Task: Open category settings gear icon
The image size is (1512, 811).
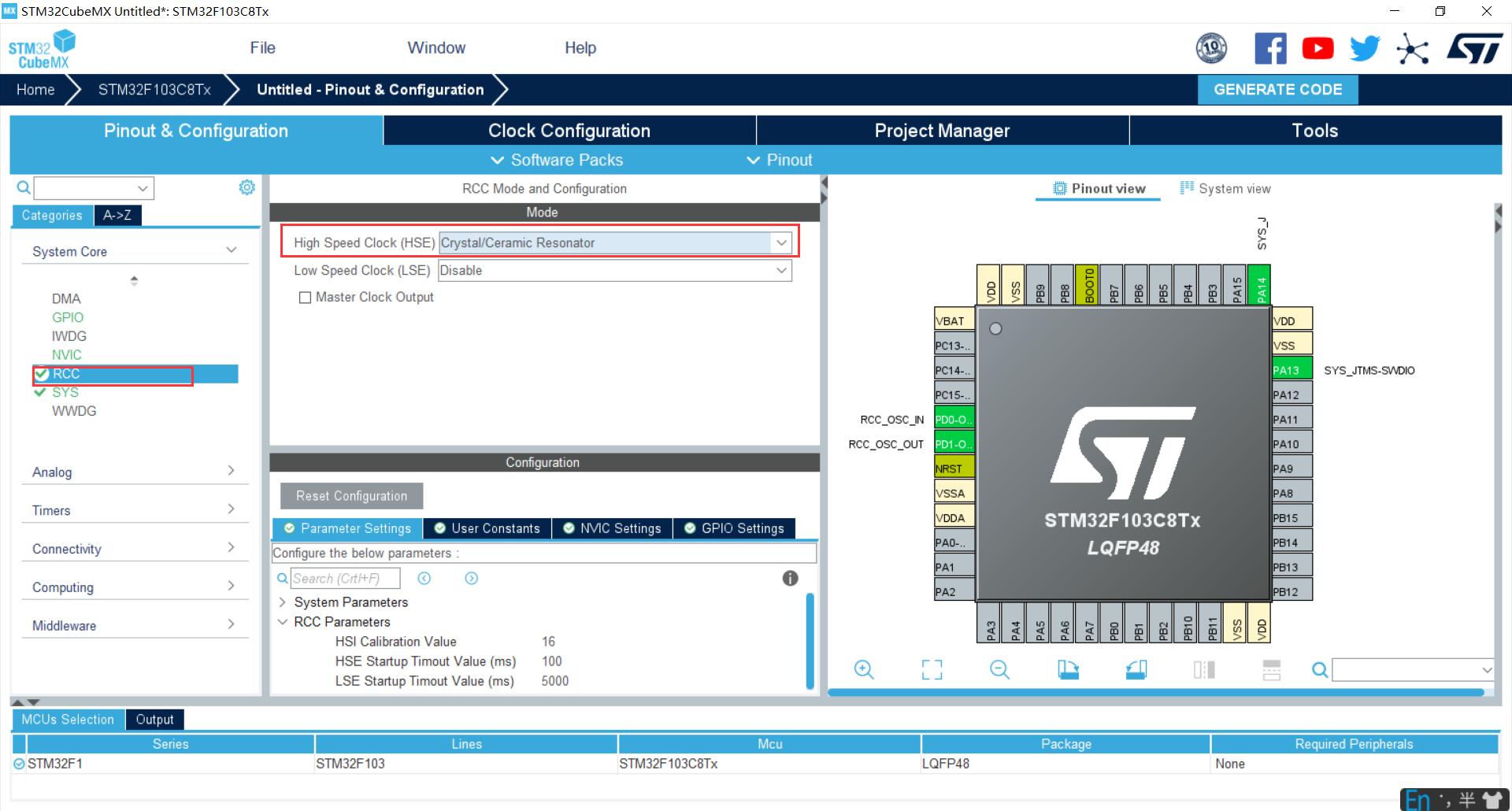Action: [247, 187]
